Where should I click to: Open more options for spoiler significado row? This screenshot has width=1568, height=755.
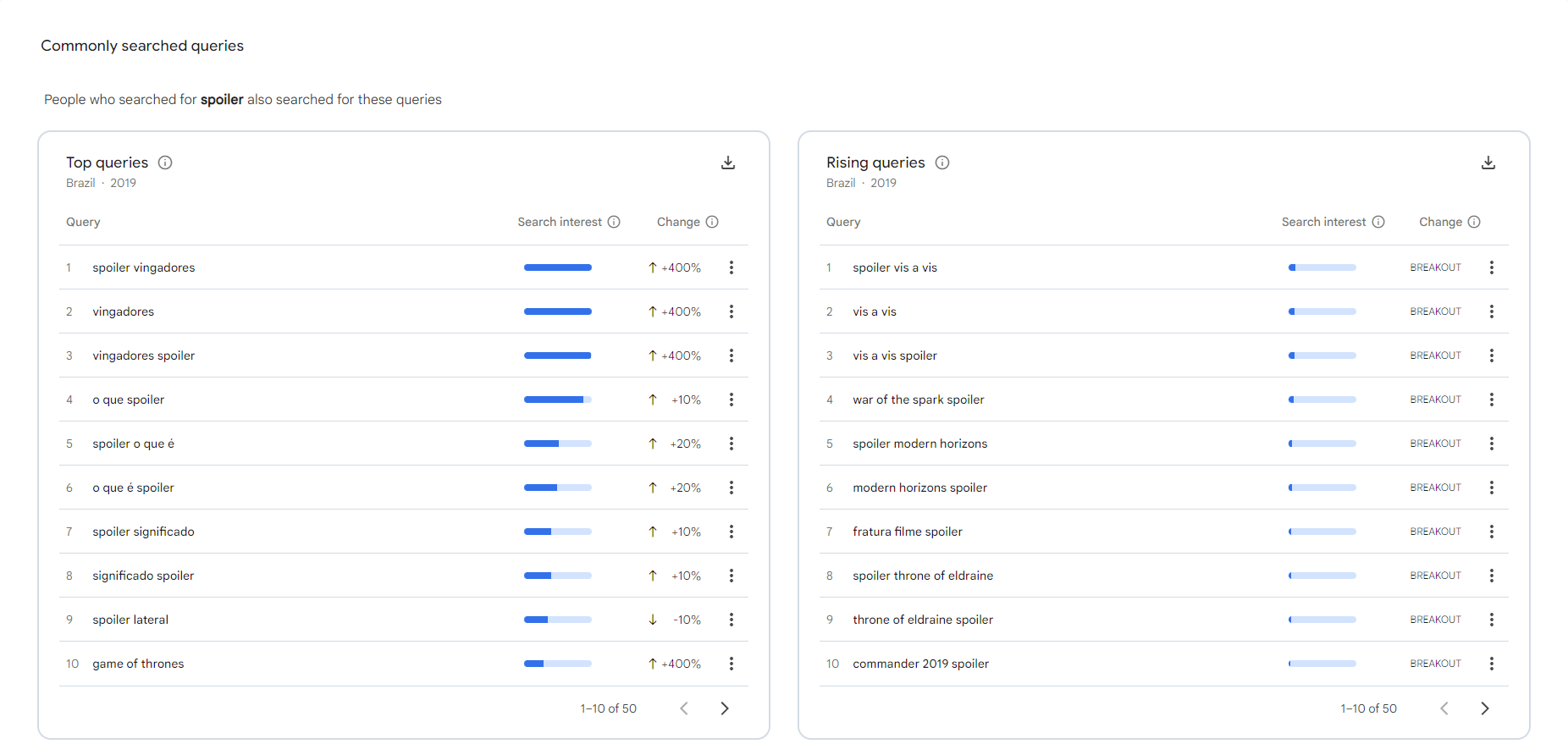(732, 532)
